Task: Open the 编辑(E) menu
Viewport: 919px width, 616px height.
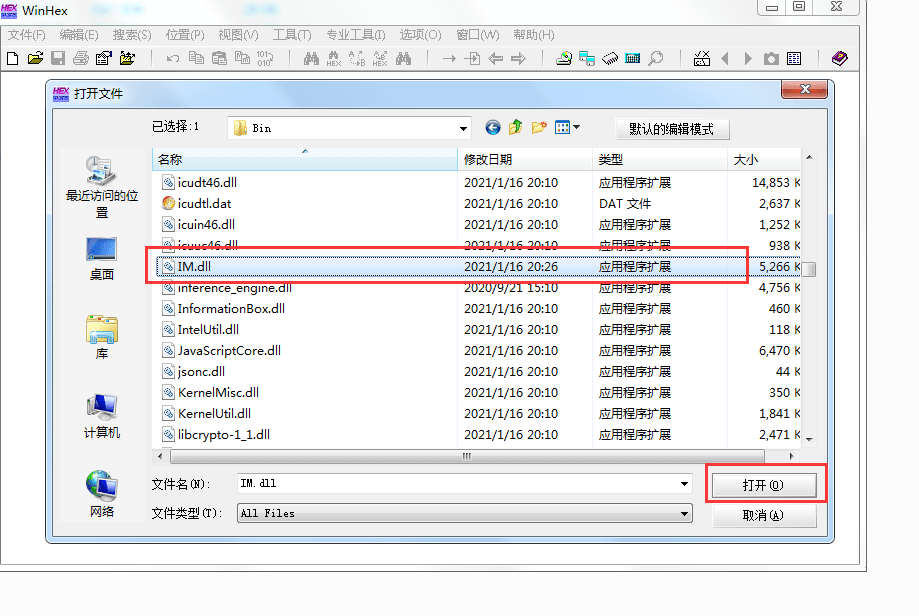Action: click(79, 35)
